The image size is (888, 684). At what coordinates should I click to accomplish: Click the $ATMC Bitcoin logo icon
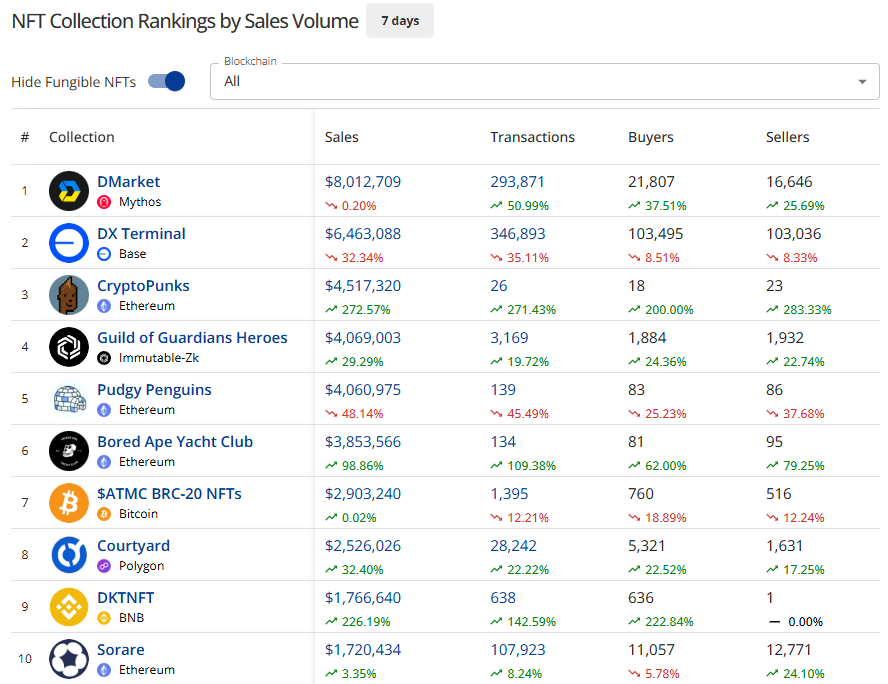point(69,503)
